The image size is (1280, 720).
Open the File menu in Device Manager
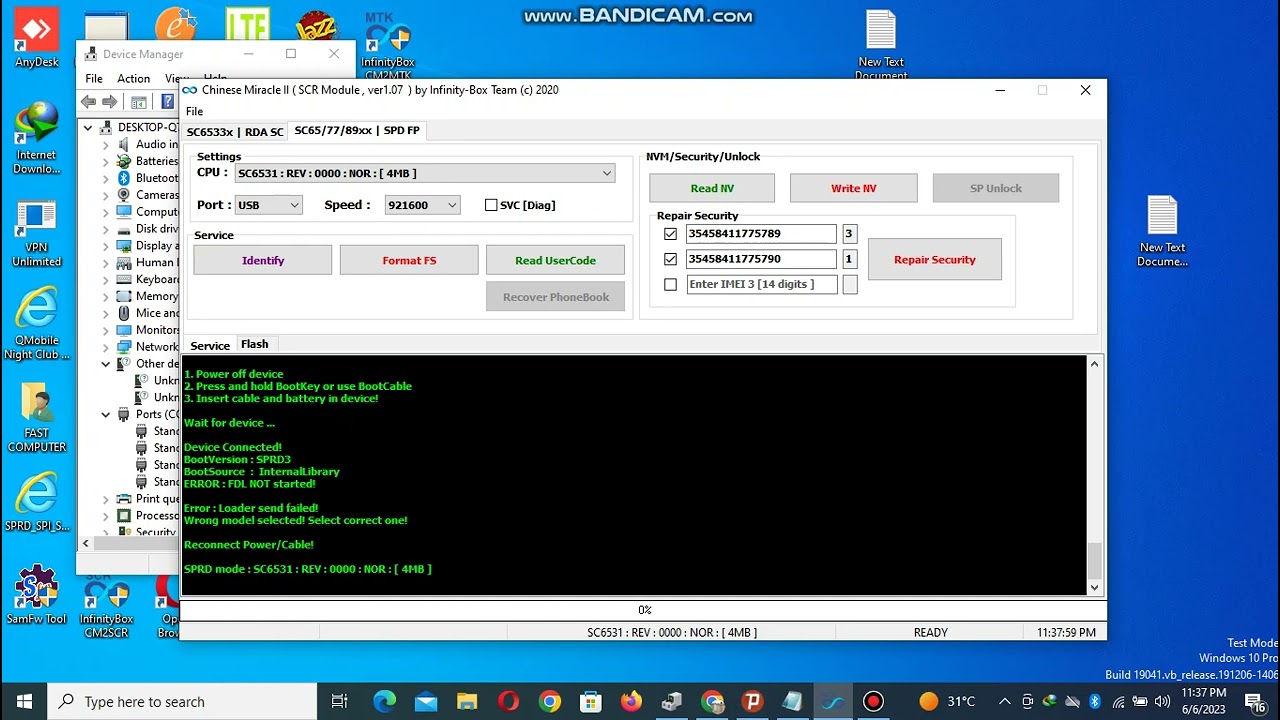coord(94,79)
